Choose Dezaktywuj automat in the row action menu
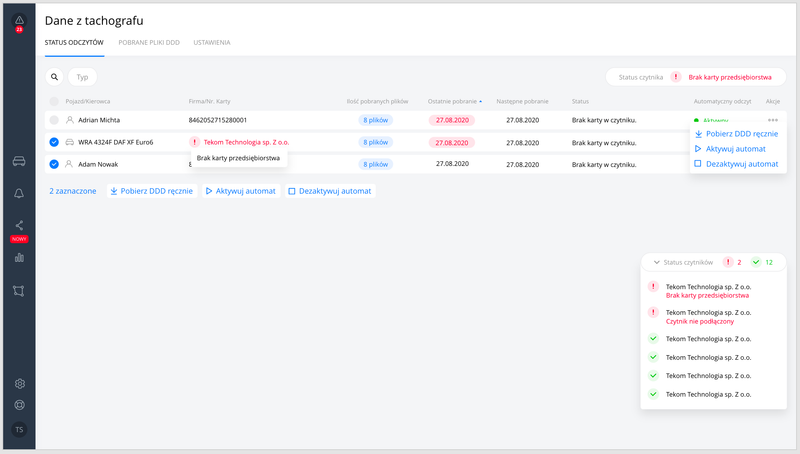Viewport: 800px width, 454px height. pos(735,164)
